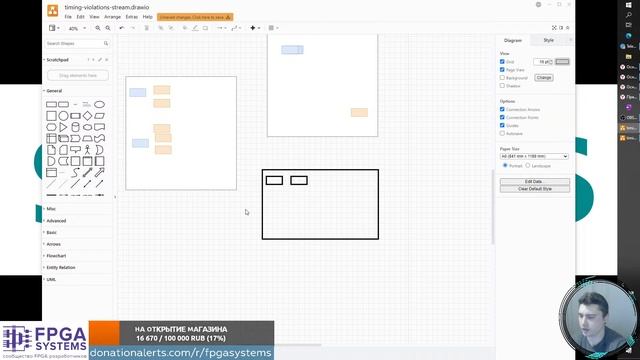The height and width of the screenshot is (360, 640).
Task: Select the parallelogram shape in General palette
Action: (100, 116)
